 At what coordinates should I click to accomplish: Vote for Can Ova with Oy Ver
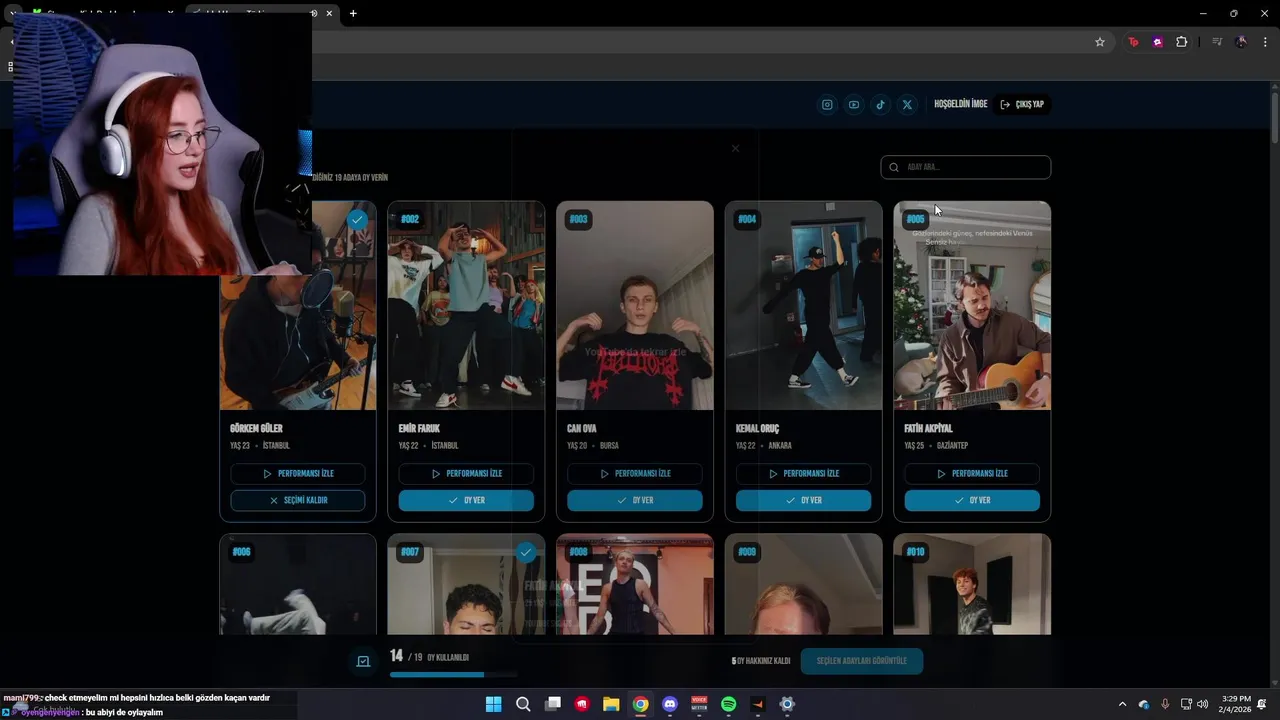coord(635,500)
